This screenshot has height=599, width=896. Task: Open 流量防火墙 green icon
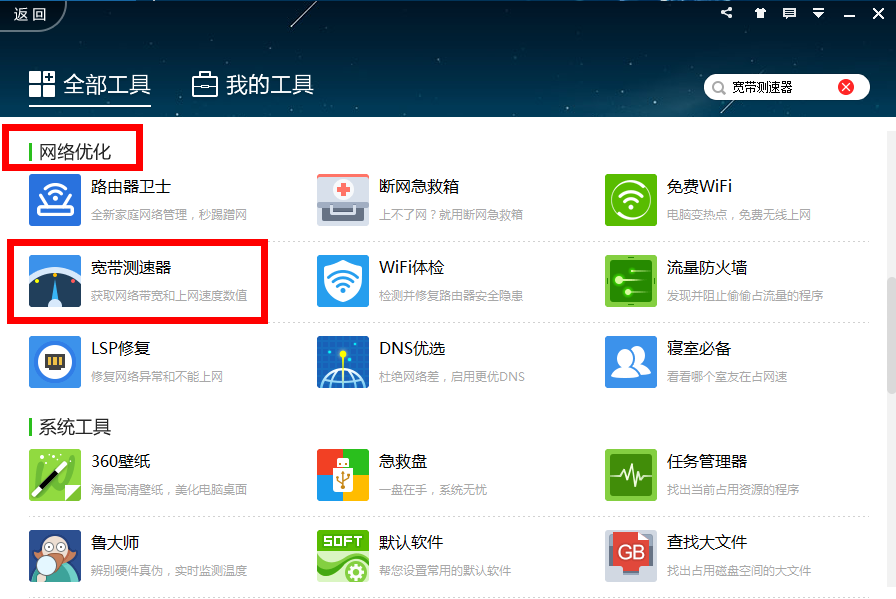tap(631, 281)
